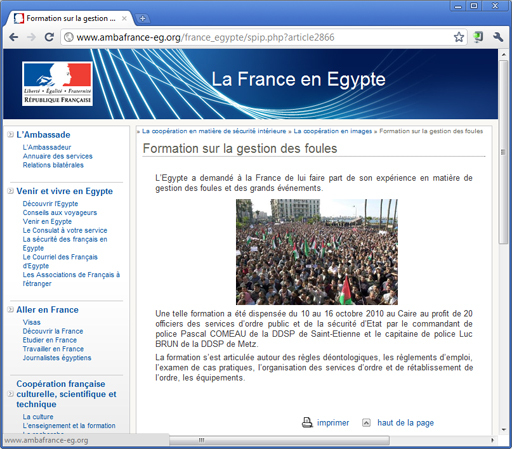Screen dimensions: 512x449
Task: Open La sécurité des français en Egypte link
Action: [65, 244]
